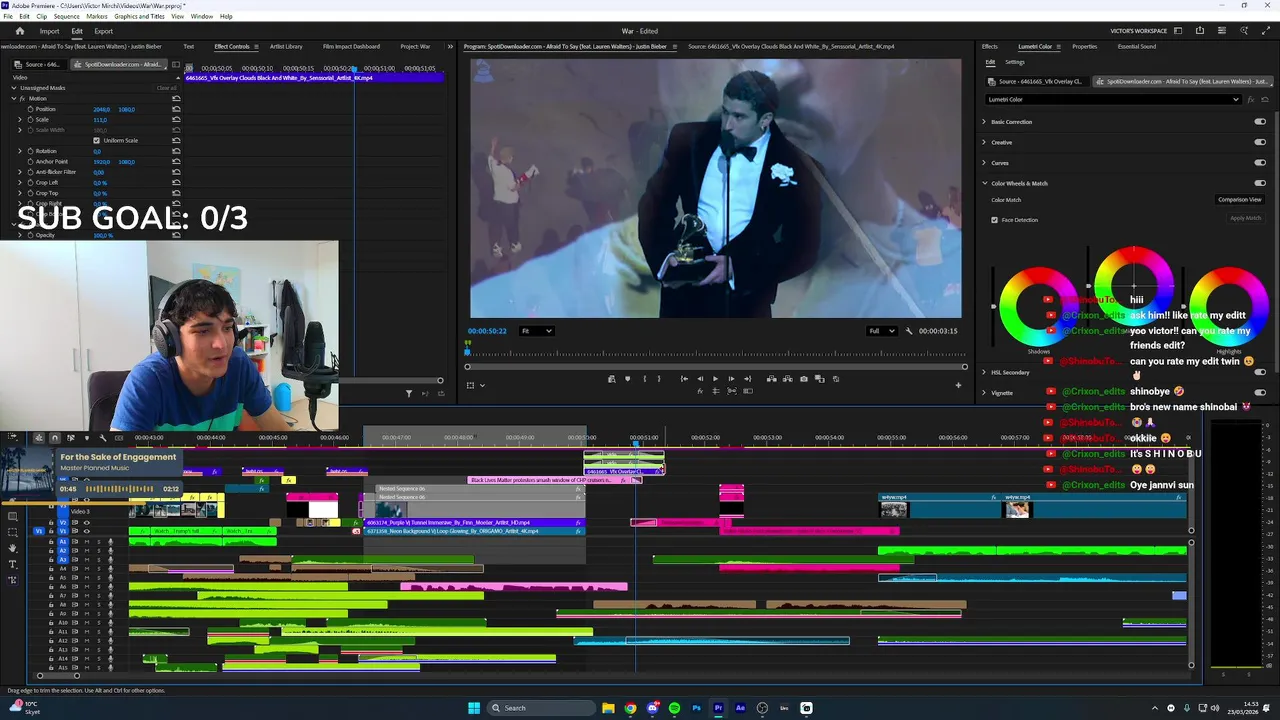Open Markers menu
Viewport: 1280px width, 720px height.
[x=97, y=16]
